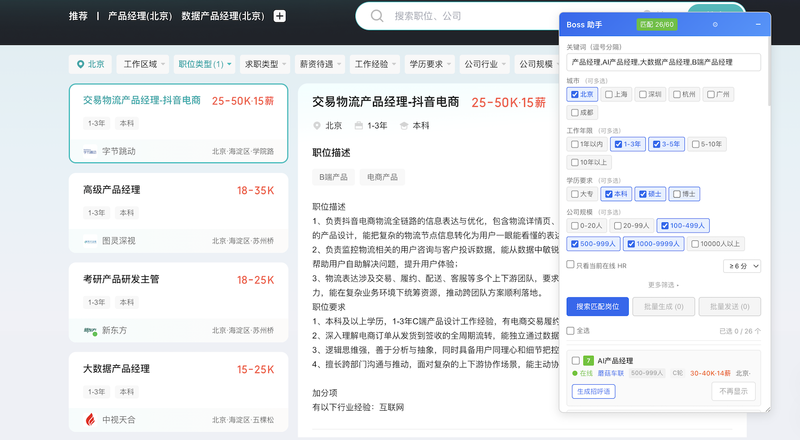Open the 考研产品研发主管 job card
This screenshot has width=800, height=440.
coord(179,302)
